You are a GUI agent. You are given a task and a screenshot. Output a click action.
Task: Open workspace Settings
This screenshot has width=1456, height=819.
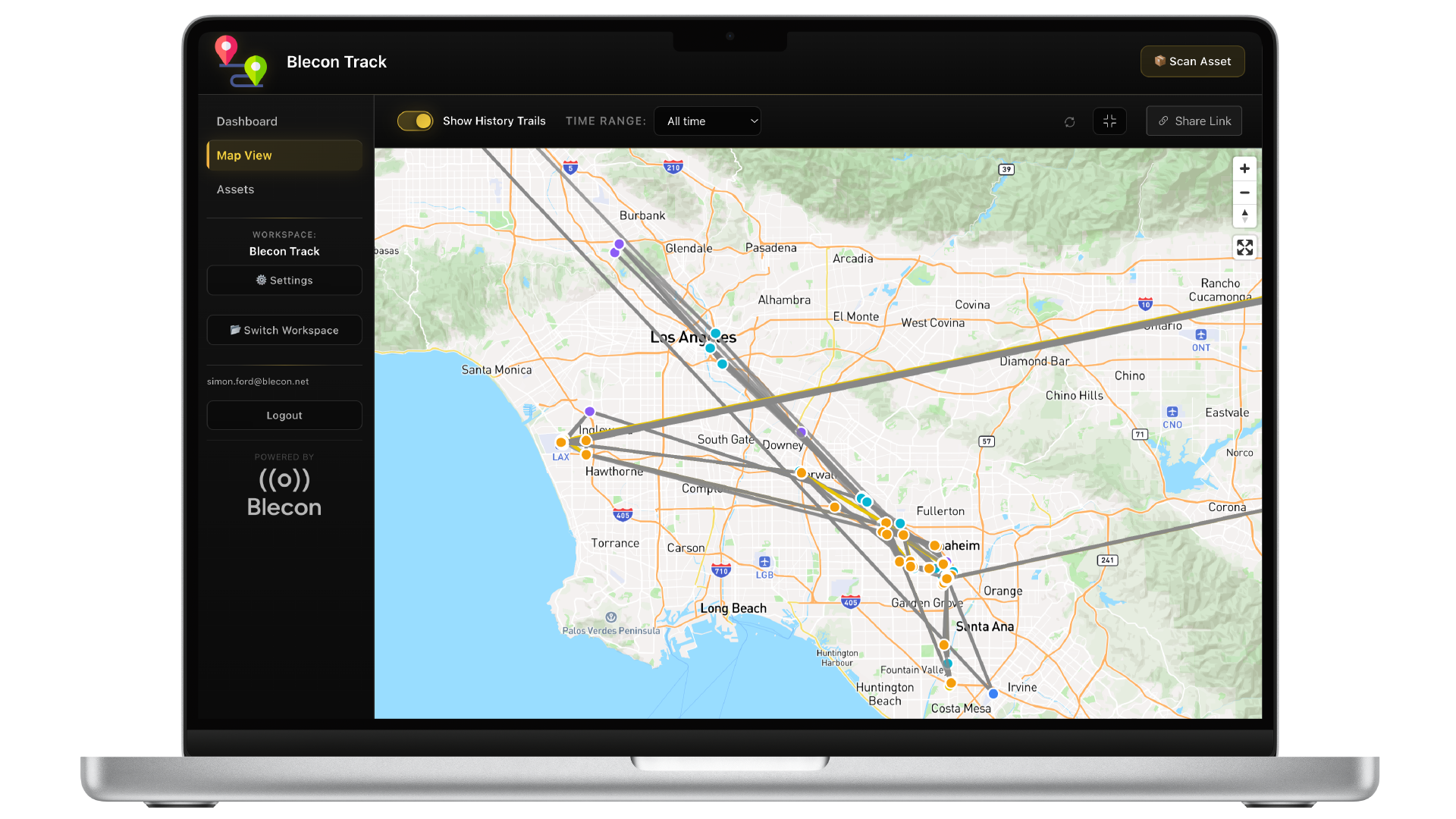[x=284, y=281]
